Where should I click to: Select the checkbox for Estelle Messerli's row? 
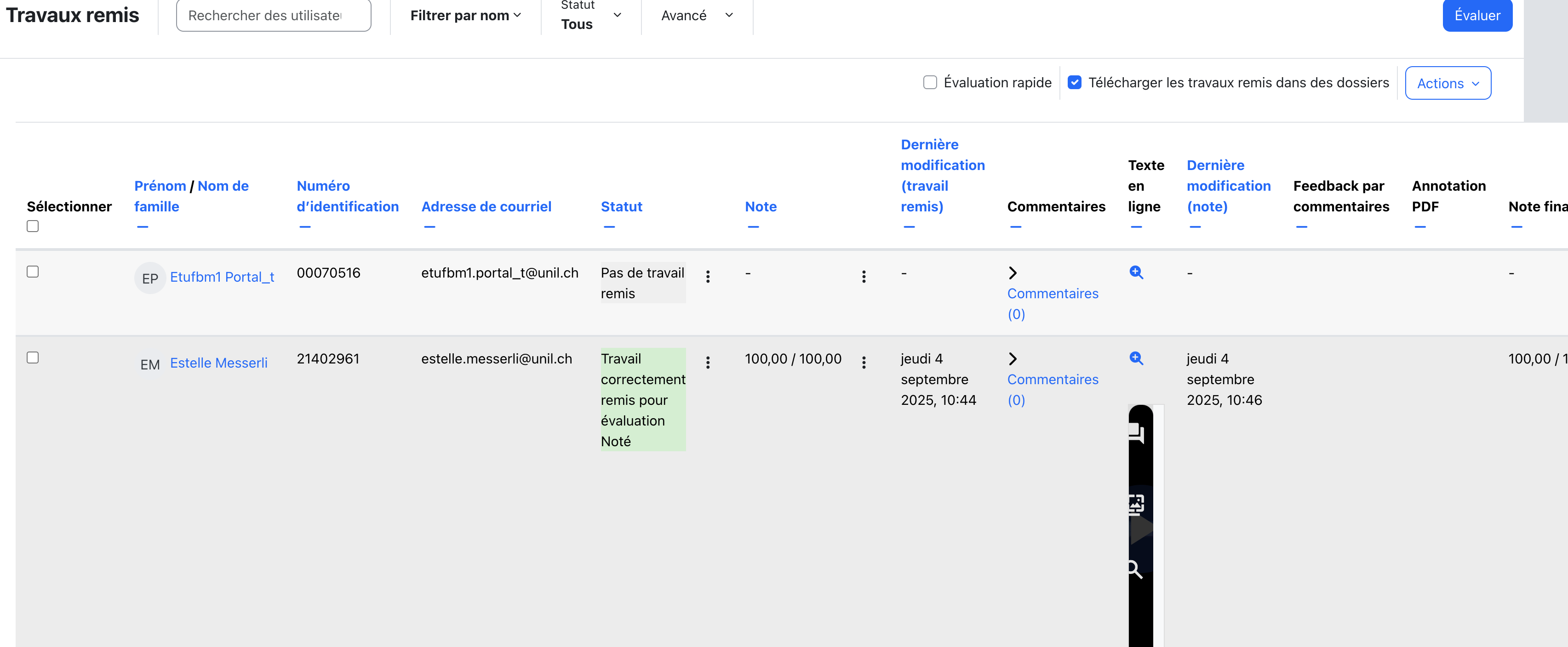(x=33, y=358)
